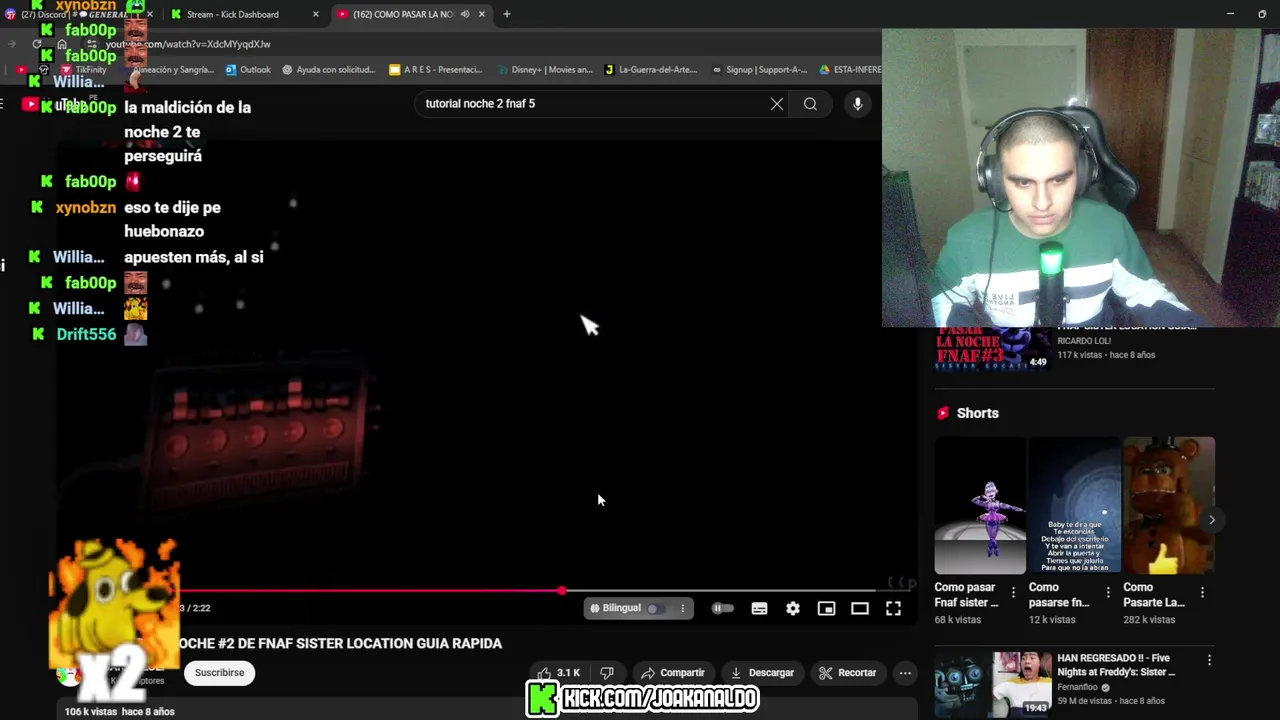Click the Compartir share button
Viewport: 1280px width, 720px height.
tap(673, 673)
